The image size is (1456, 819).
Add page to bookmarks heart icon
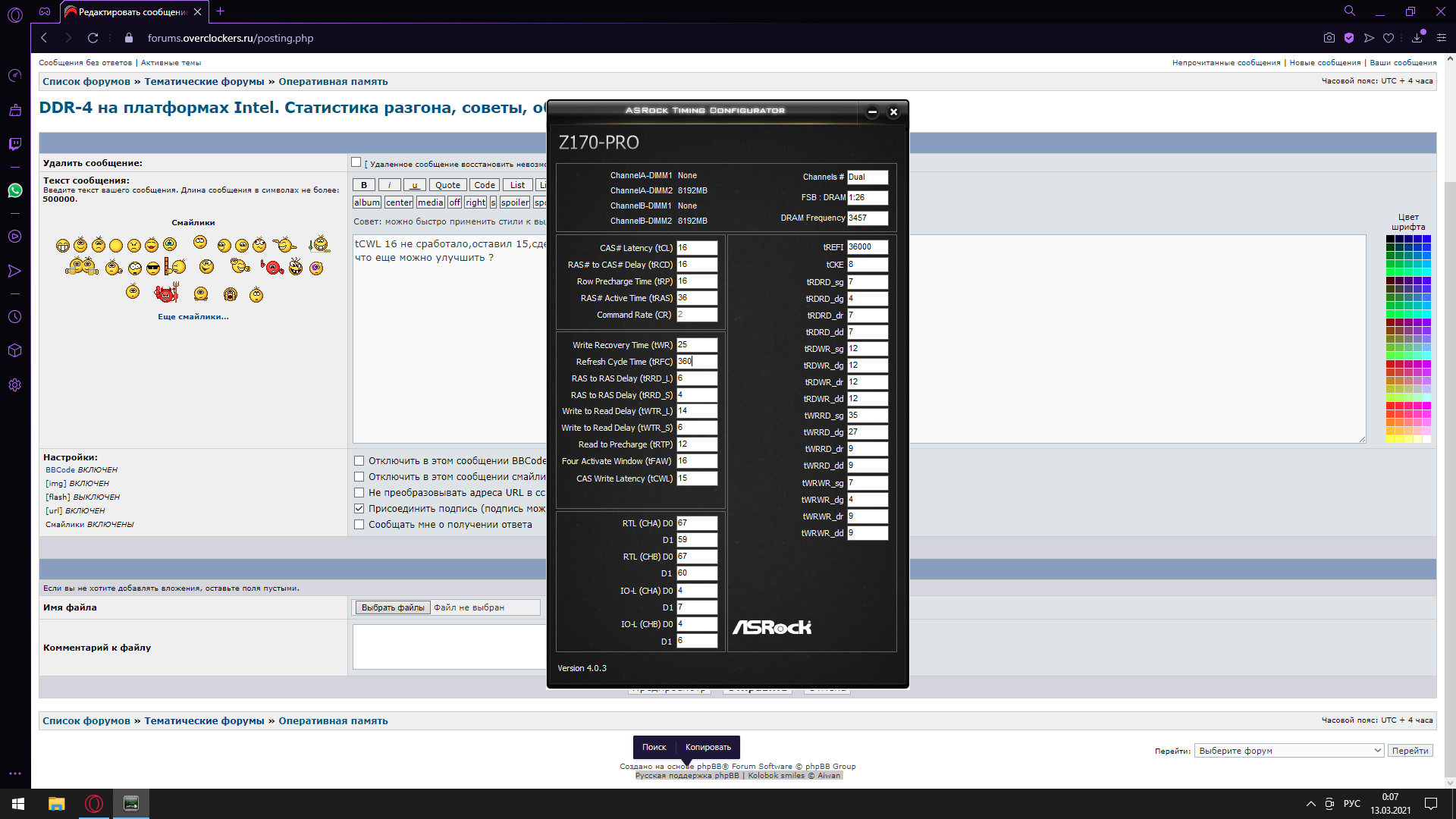[x=1389, y=38]
